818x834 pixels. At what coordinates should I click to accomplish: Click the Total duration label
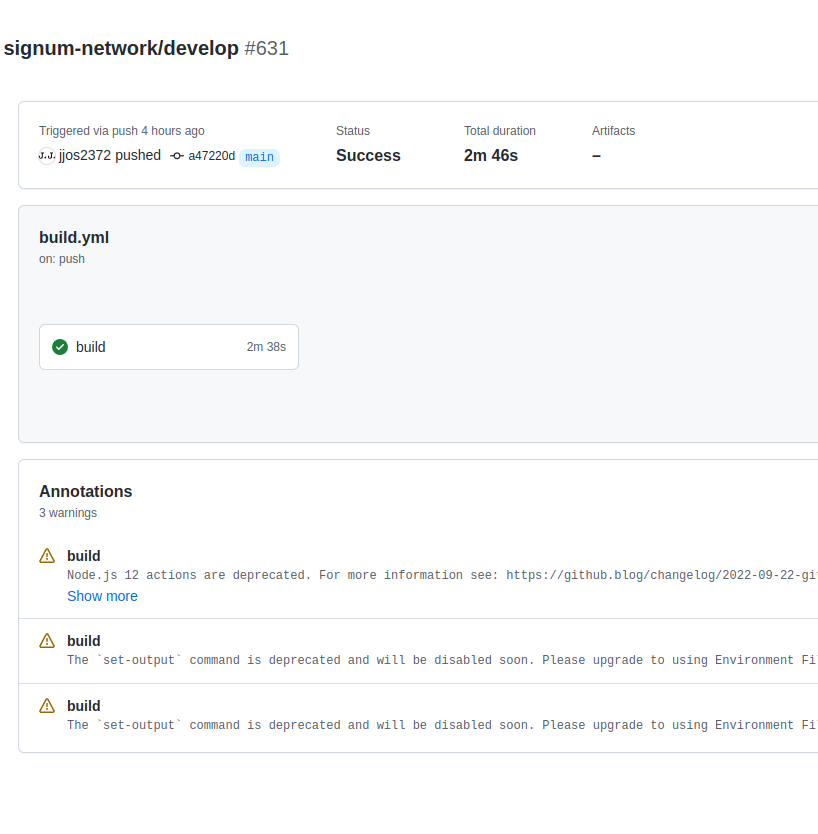click(499, 131)
